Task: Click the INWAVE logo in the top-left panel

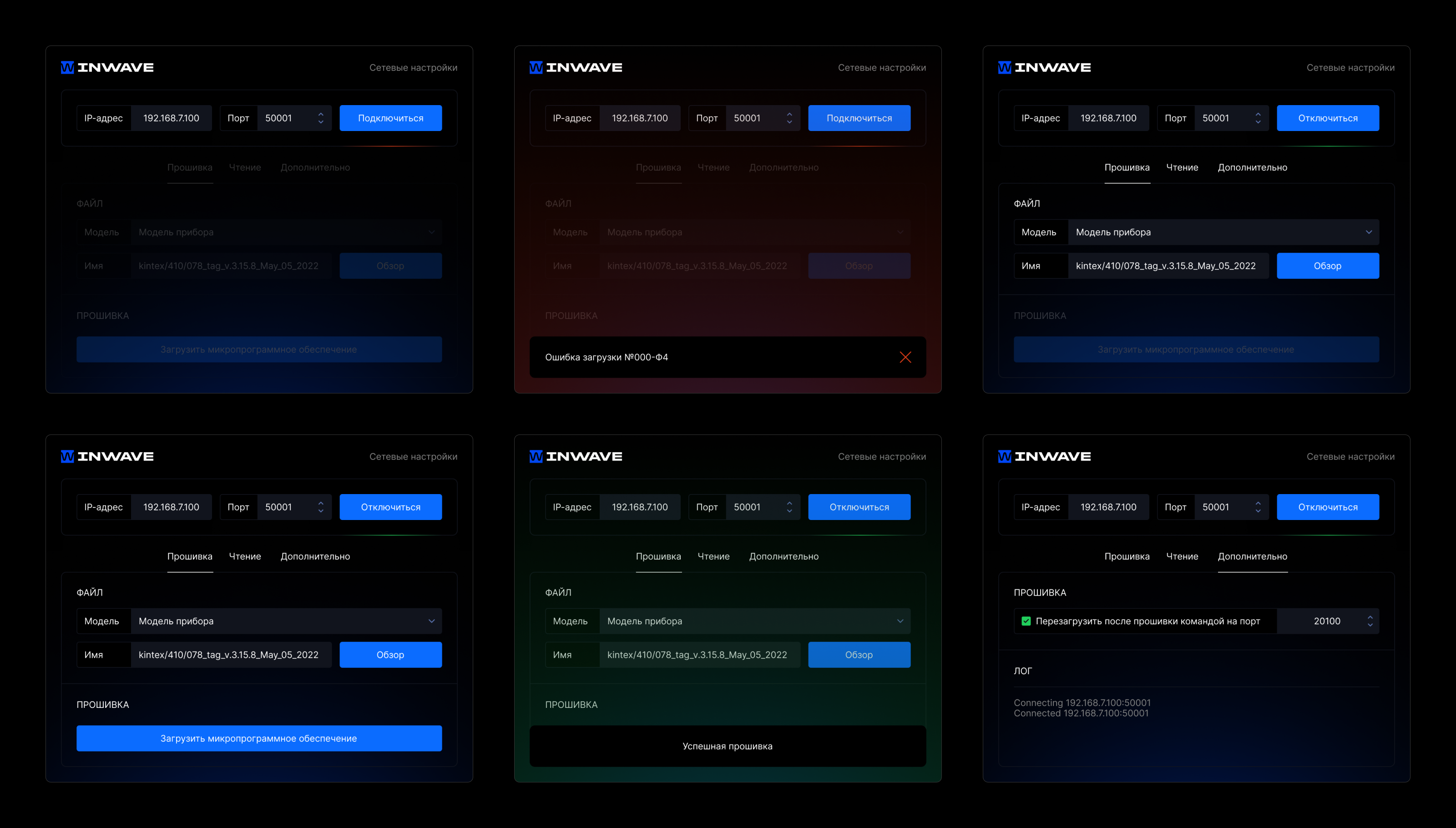Action: (x=107, y=67)
